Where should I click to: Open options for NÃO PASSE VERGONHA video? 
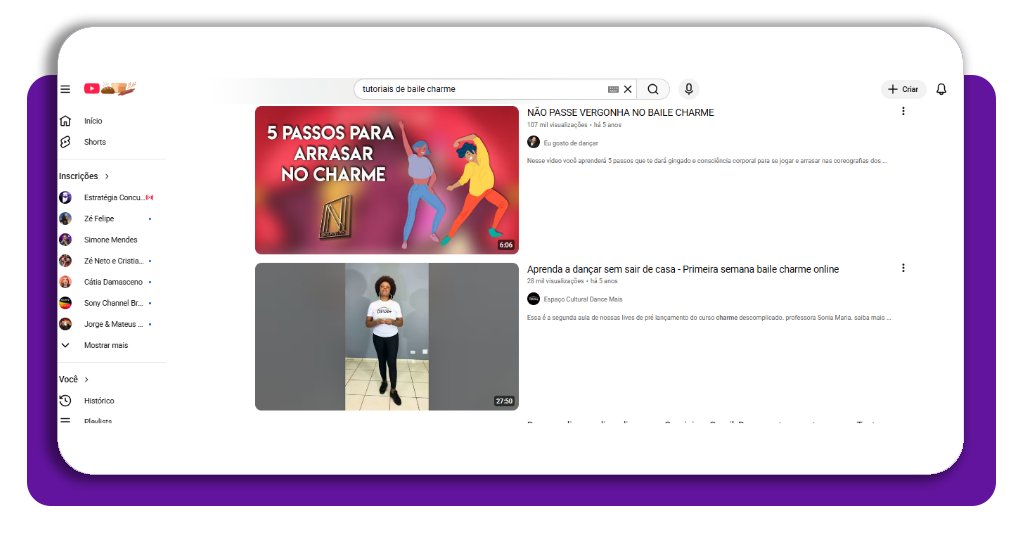tap(903, 111)
